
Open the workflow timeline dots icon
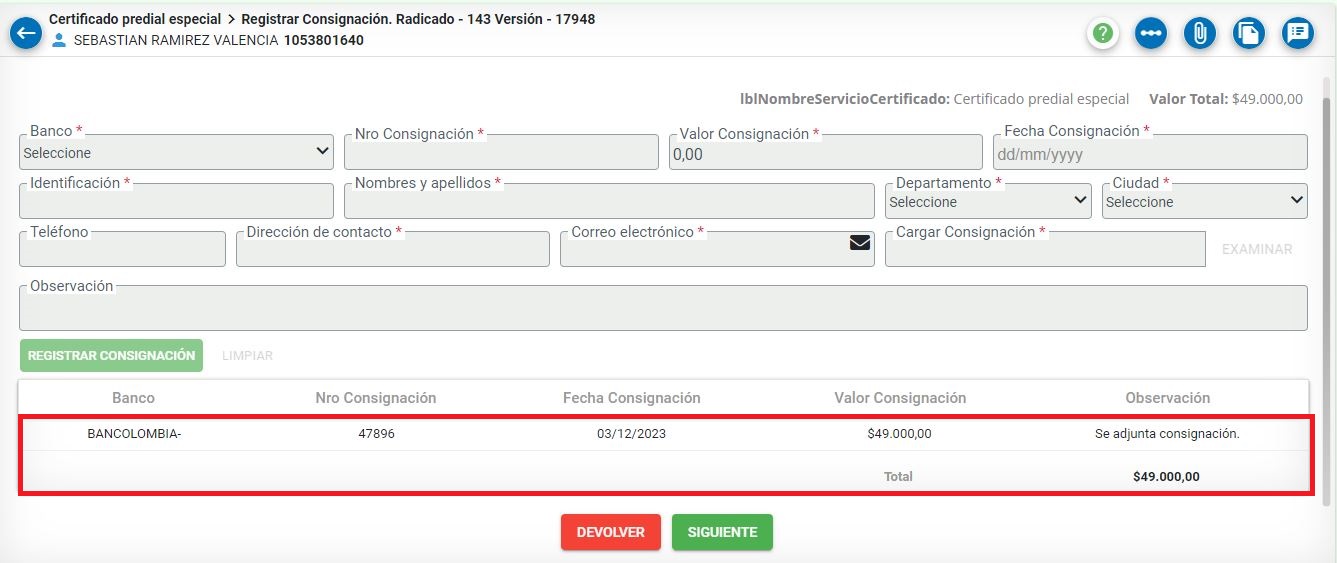1150,33
